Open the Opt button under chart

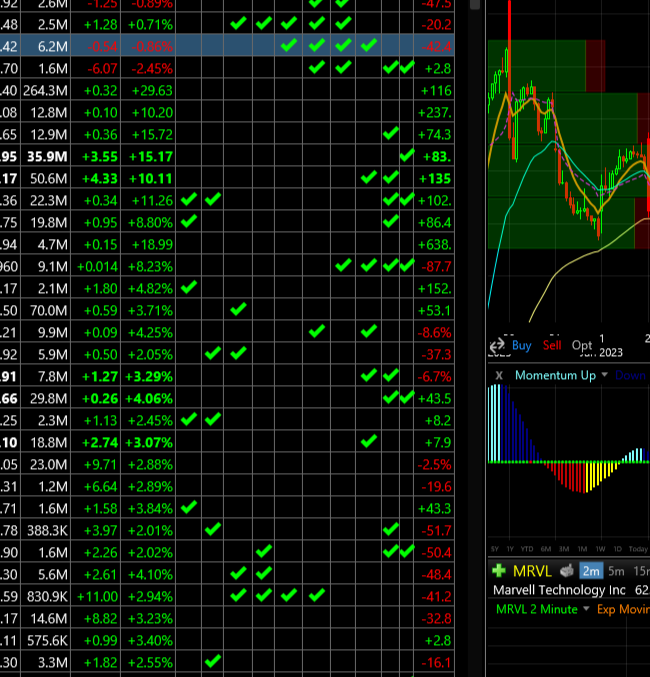tap(582, 345)
